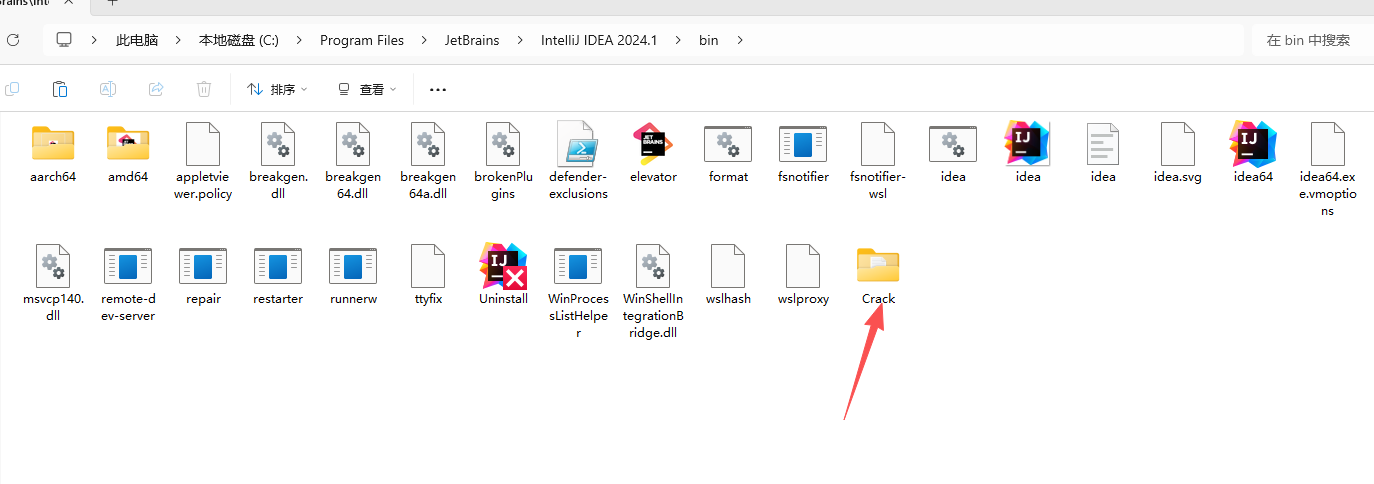Select the Crack folder
The height and width of the screenshot is (484, 1374).
point(878,278)
